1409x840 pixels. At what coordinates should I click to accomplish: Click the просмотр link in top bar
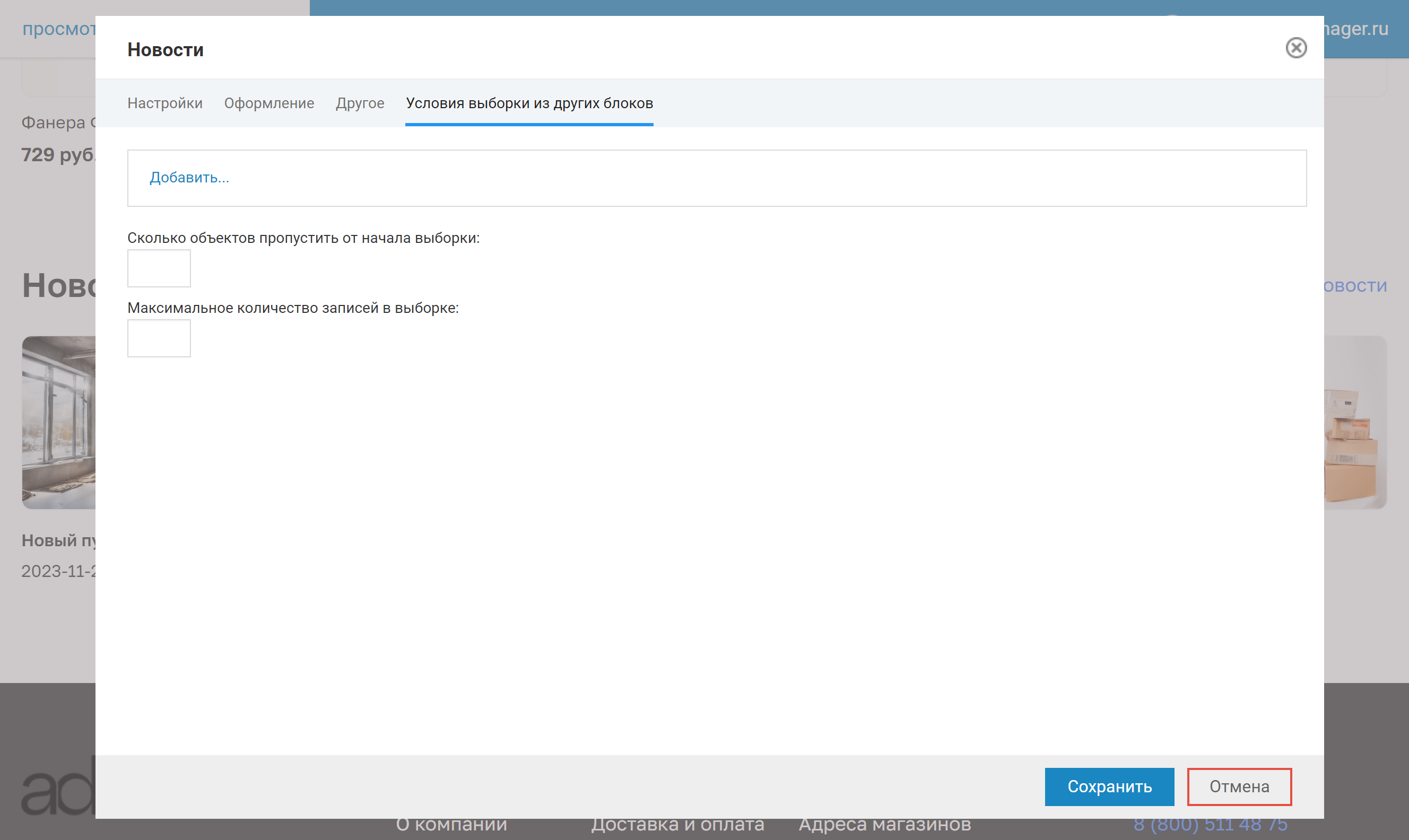[x=58, y=29]
